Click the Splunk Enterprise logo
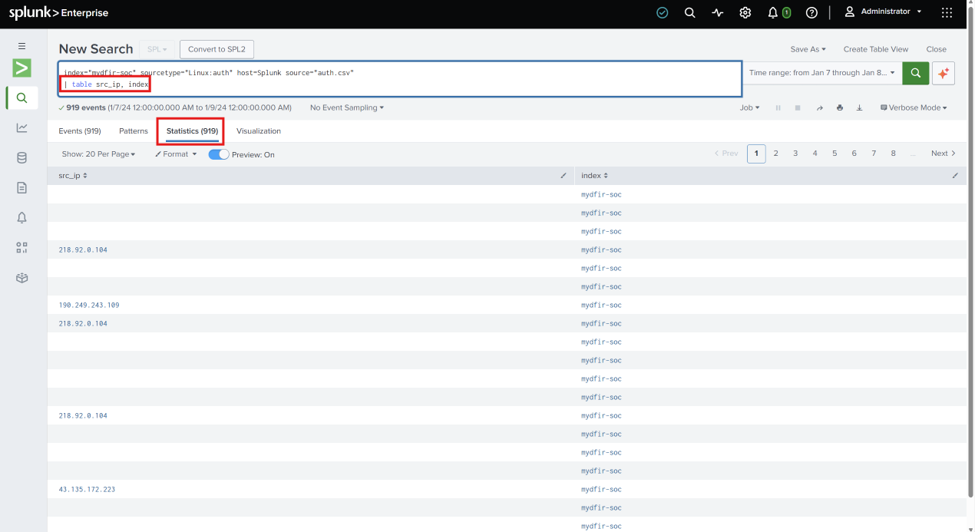975x532 pixels. [58, 12]
